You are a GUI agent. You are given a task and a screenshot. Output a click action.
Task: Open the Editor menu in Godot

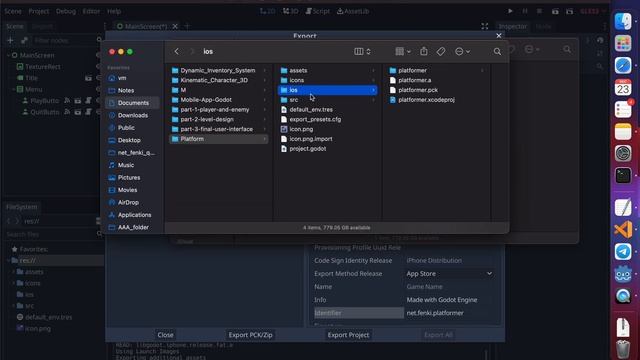(x=91, y=11)
